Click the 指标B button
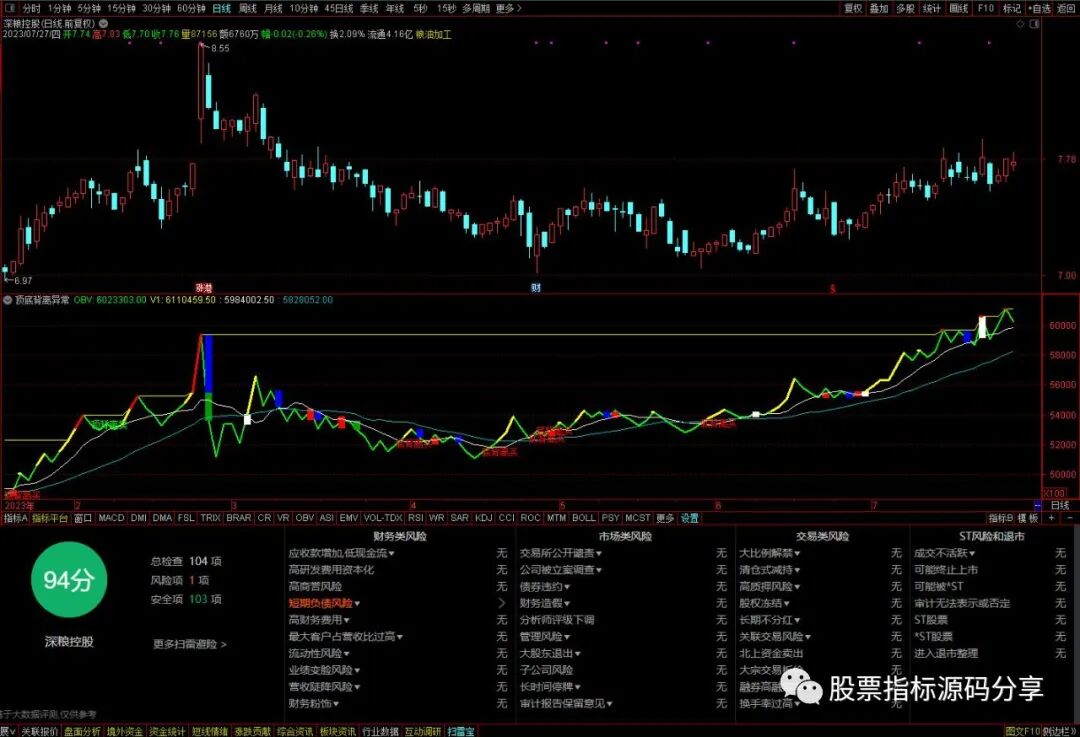1080x737 pixels. click(x=1001, y=518)
